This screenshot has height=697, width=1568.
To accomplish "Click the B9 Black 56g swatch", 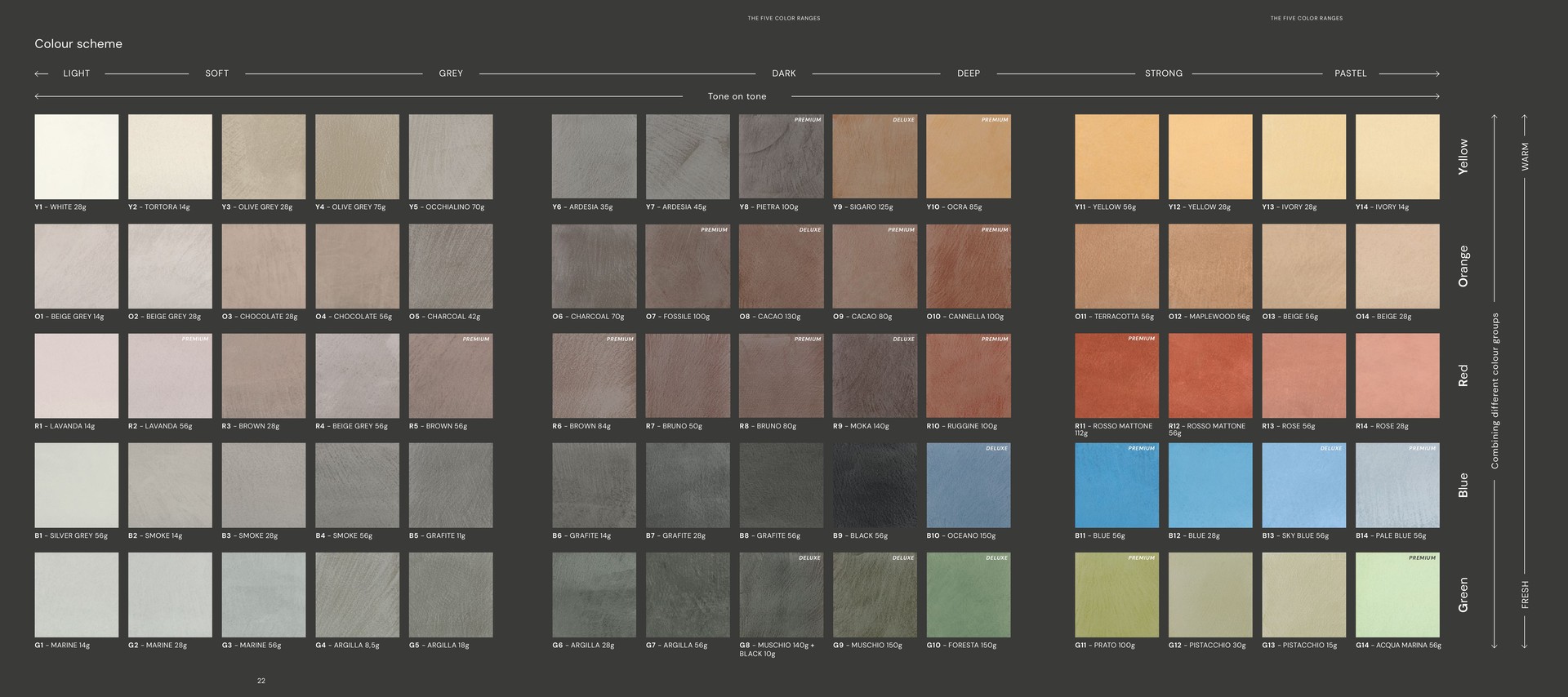I will pyautogui.click(x=875, y=486).
